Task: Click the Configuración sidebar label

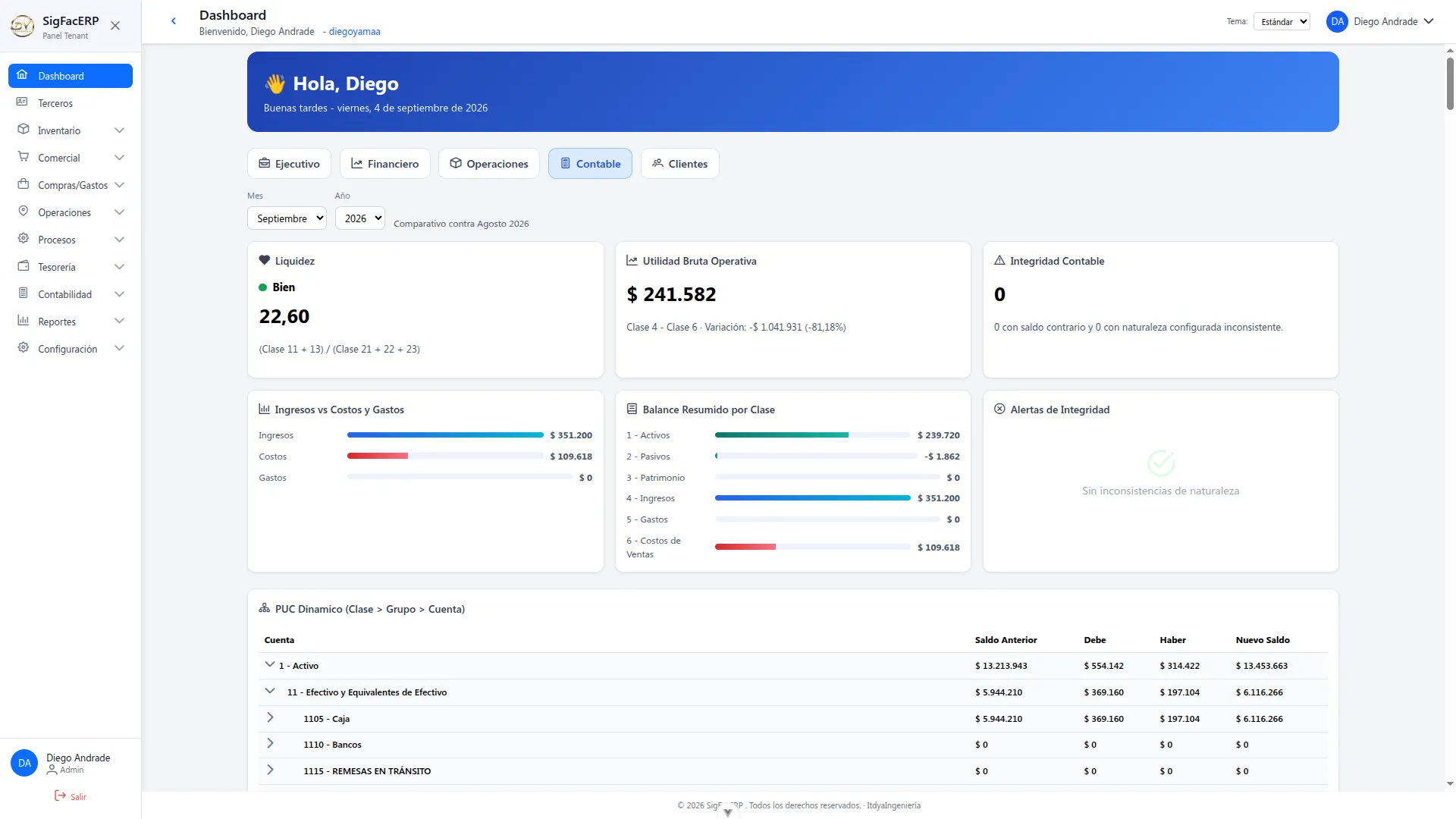Action: [67, 349]
